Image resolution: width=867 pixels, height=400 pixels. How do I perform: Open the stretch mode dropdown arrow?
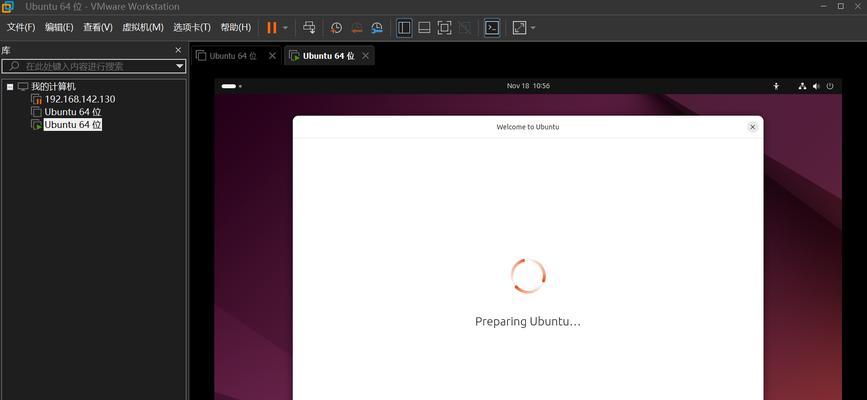pyautogui.click(x=532, y=28)
